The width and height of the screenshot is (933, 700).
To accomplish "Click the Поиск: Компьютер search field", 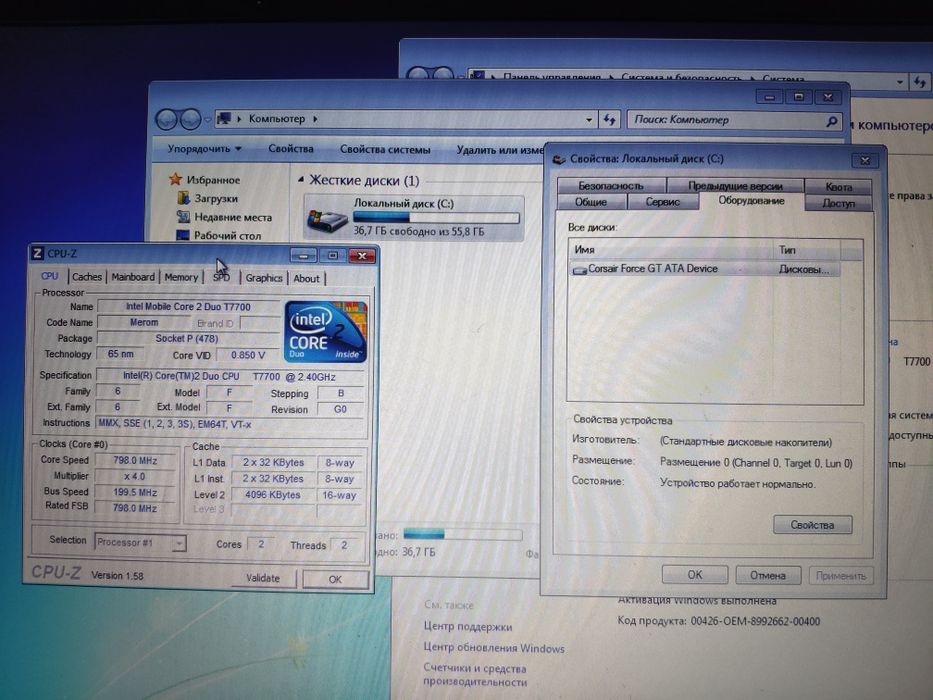I will click(x=735, y=120).
